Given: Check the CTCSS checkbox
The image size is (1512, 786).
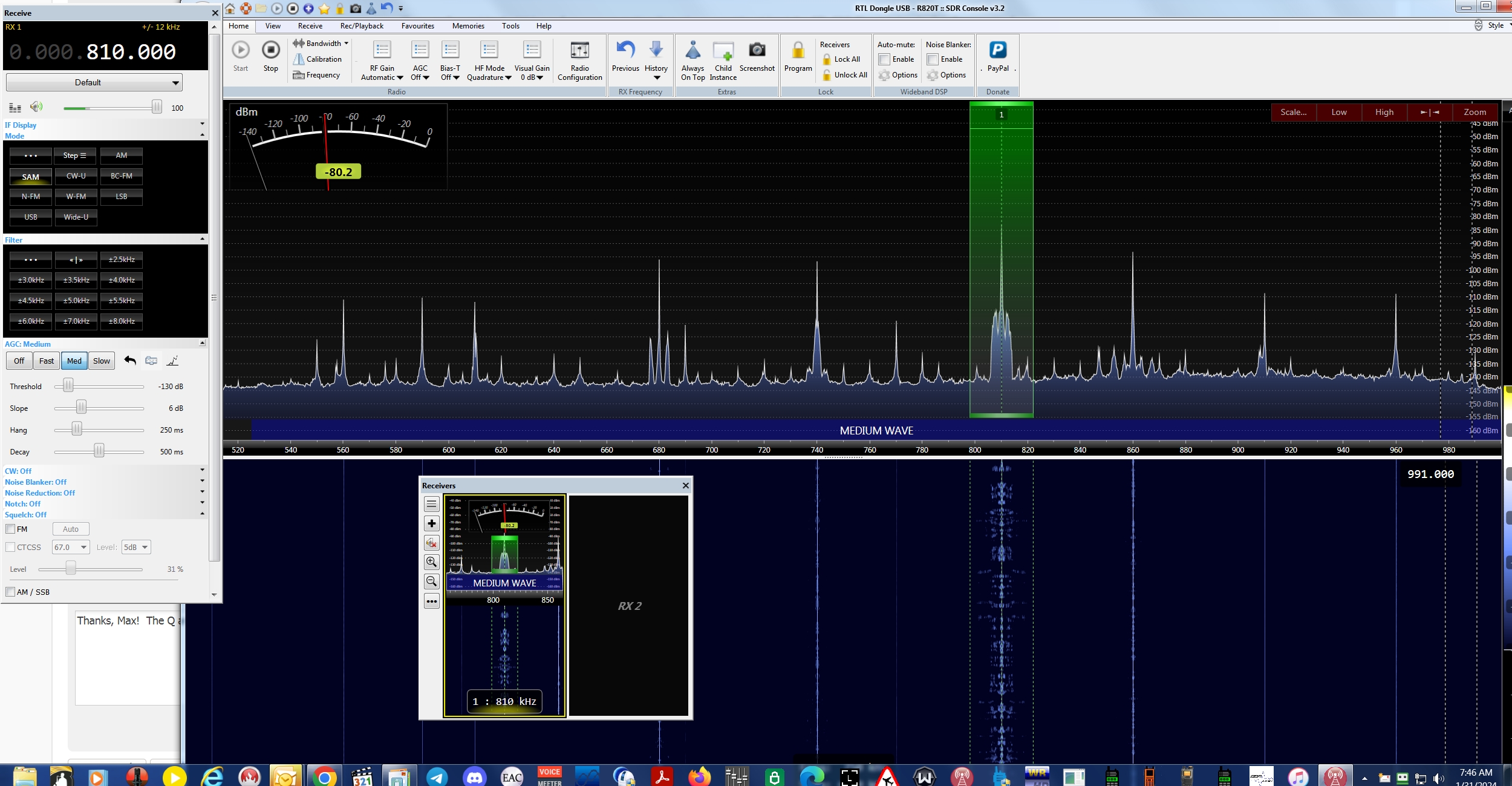Looking at the screenshot, I should tap(10, 547).
